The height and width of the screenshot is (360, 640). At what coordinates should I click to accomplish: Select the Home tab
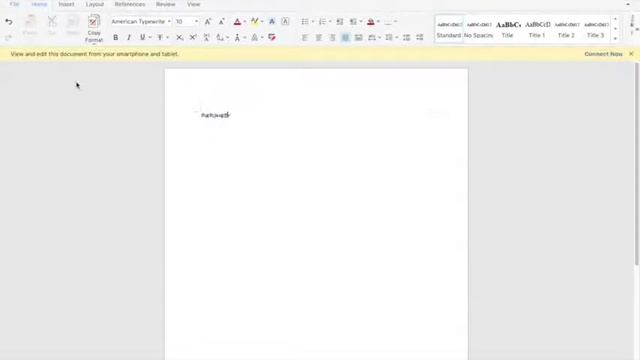[x=39, y=4]
